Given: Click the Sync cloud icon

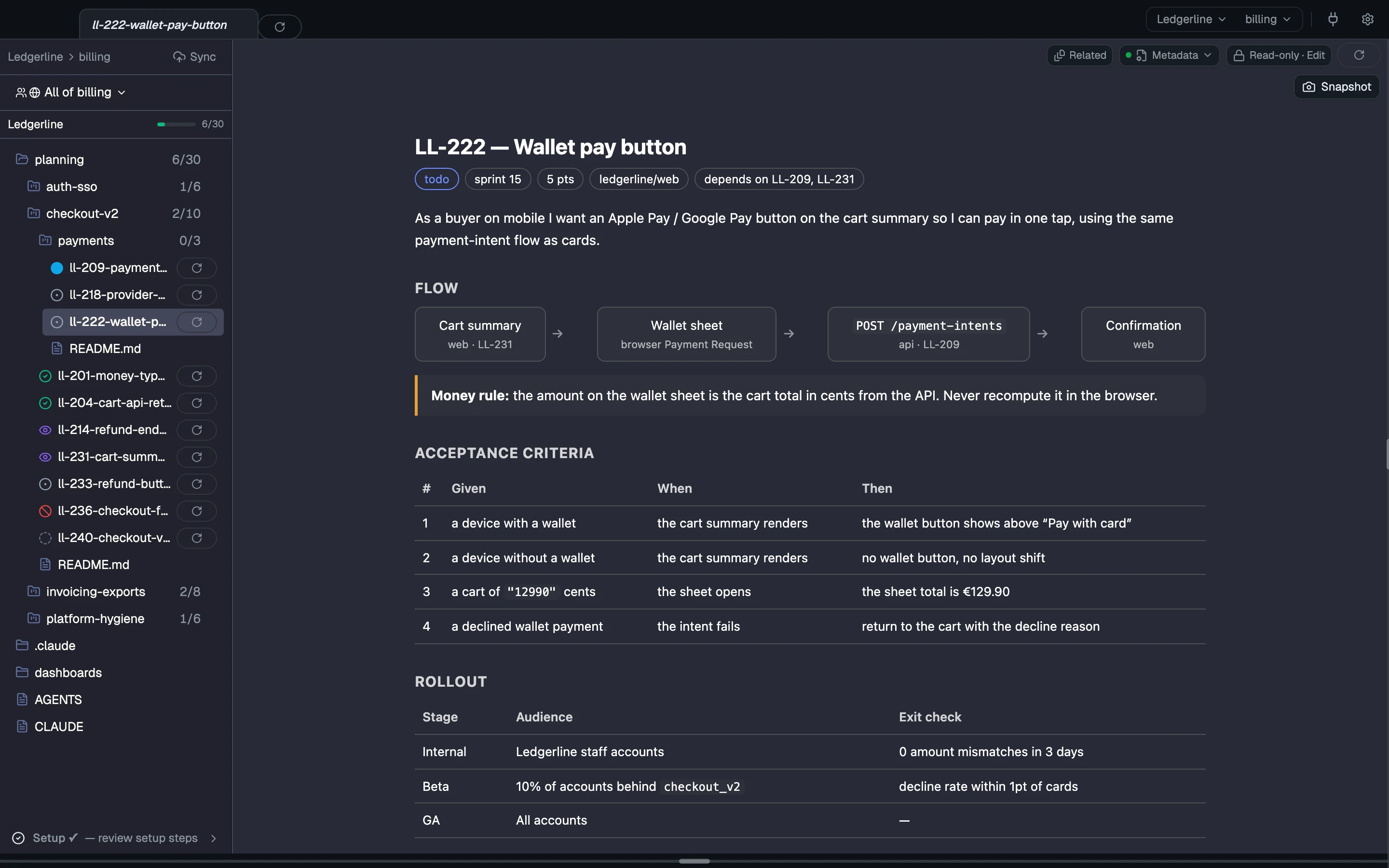Looking at the screenshot, I should (x=179, y=57).
